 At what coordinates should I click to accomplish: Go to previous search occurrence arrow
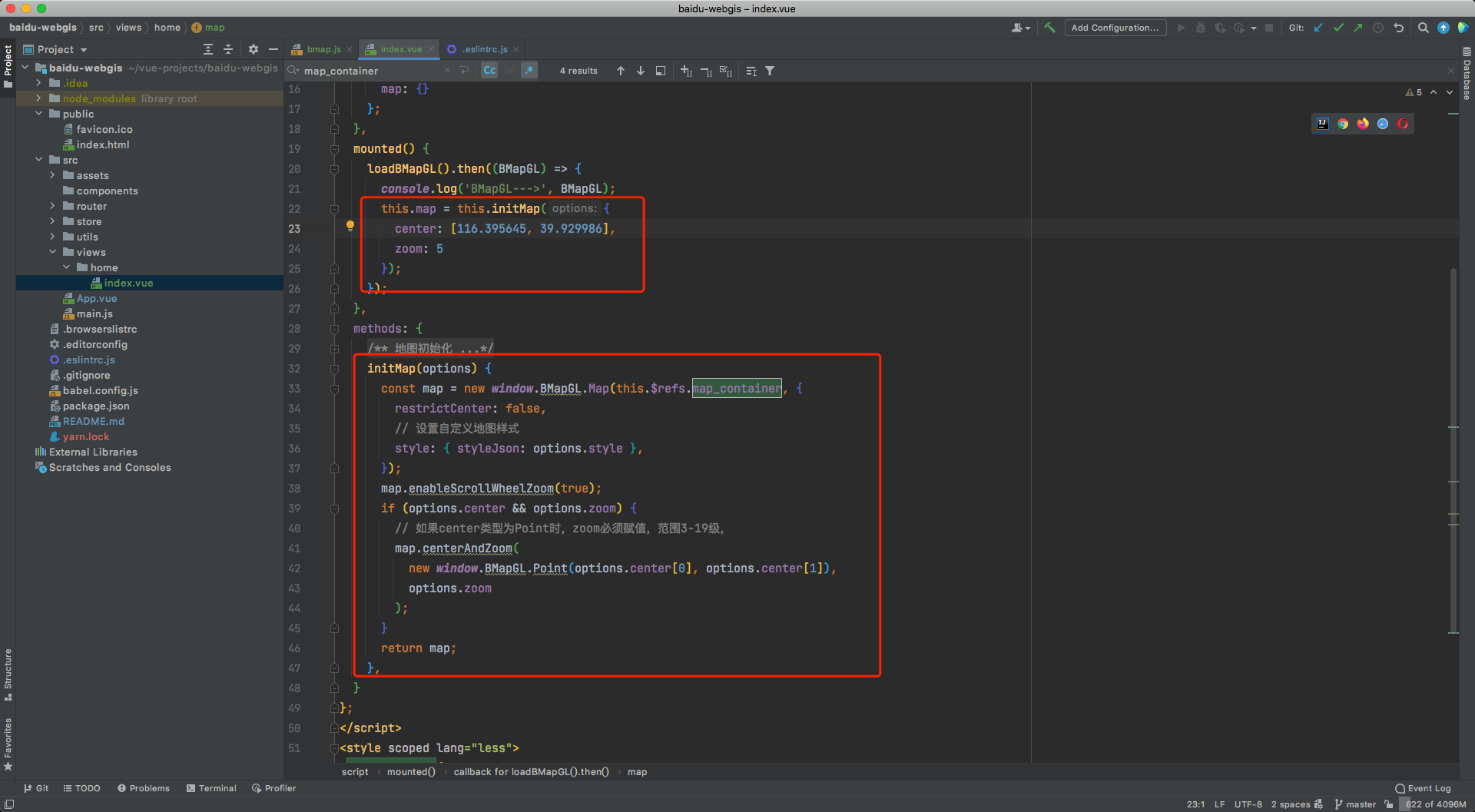tap(621, 71)
